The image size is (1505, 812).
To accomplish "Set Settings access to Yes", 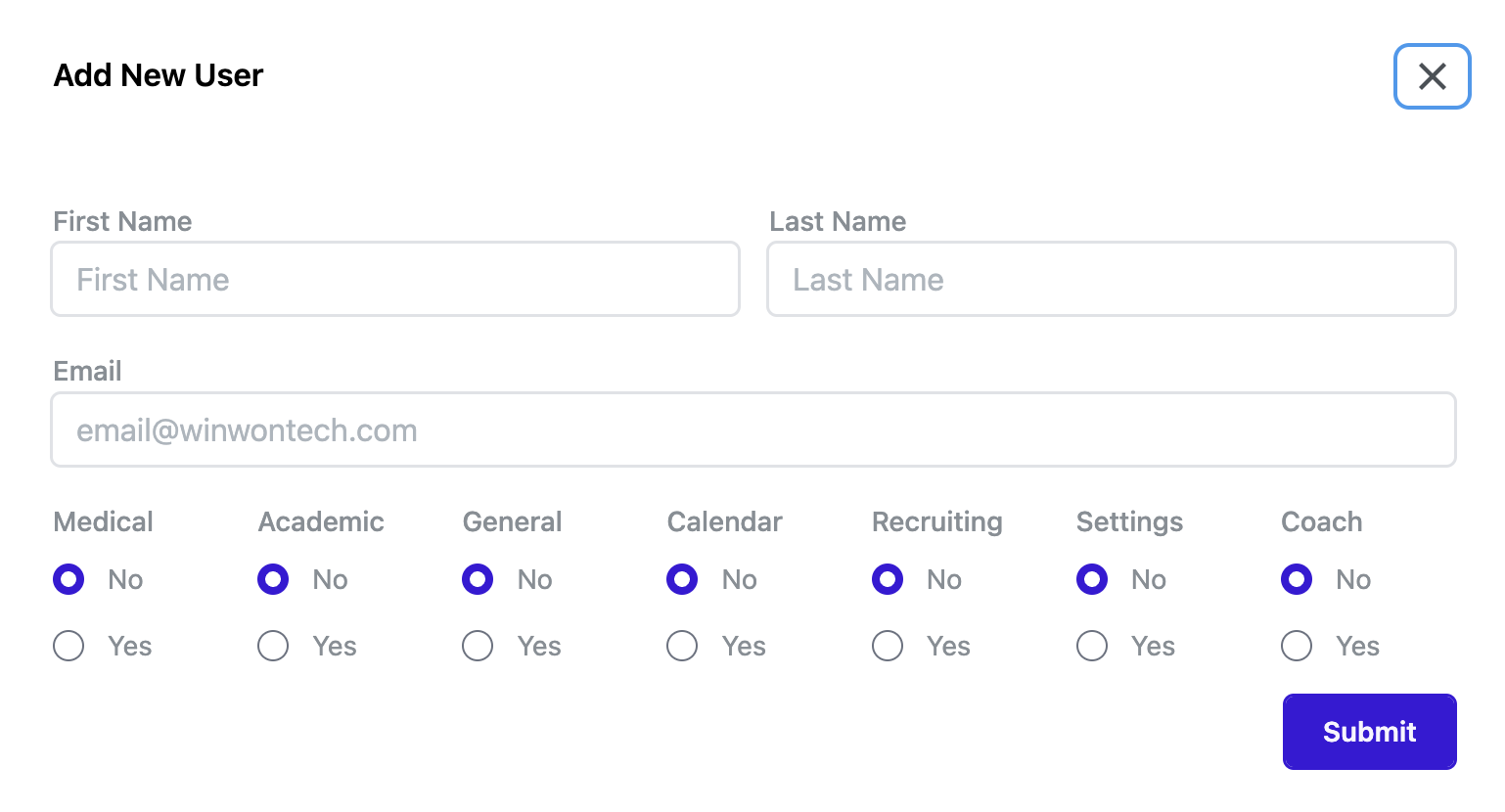I will click(x=1092, y=646).
